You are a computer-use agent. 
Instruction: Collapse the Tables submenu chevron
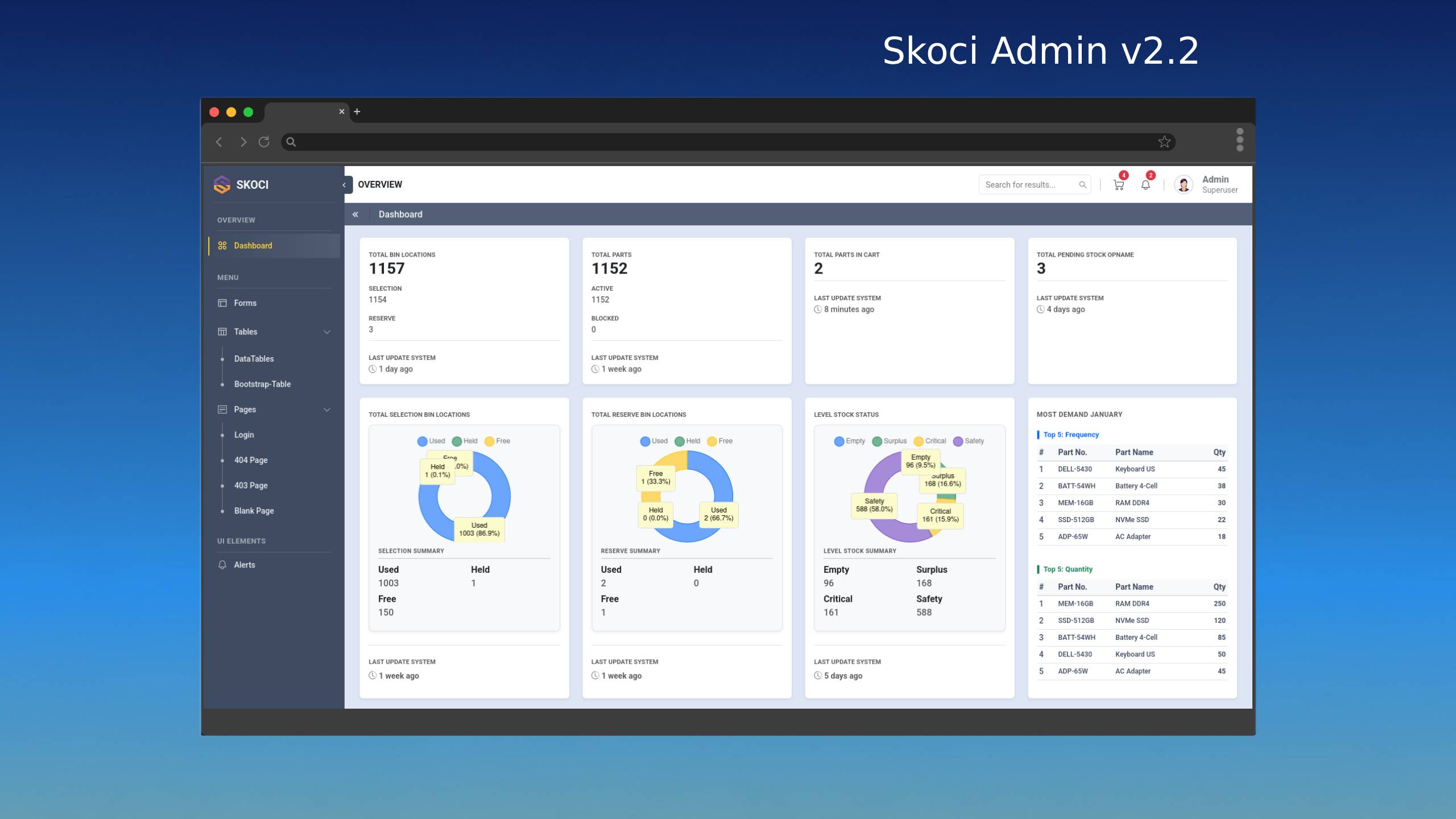pos(327,332)
